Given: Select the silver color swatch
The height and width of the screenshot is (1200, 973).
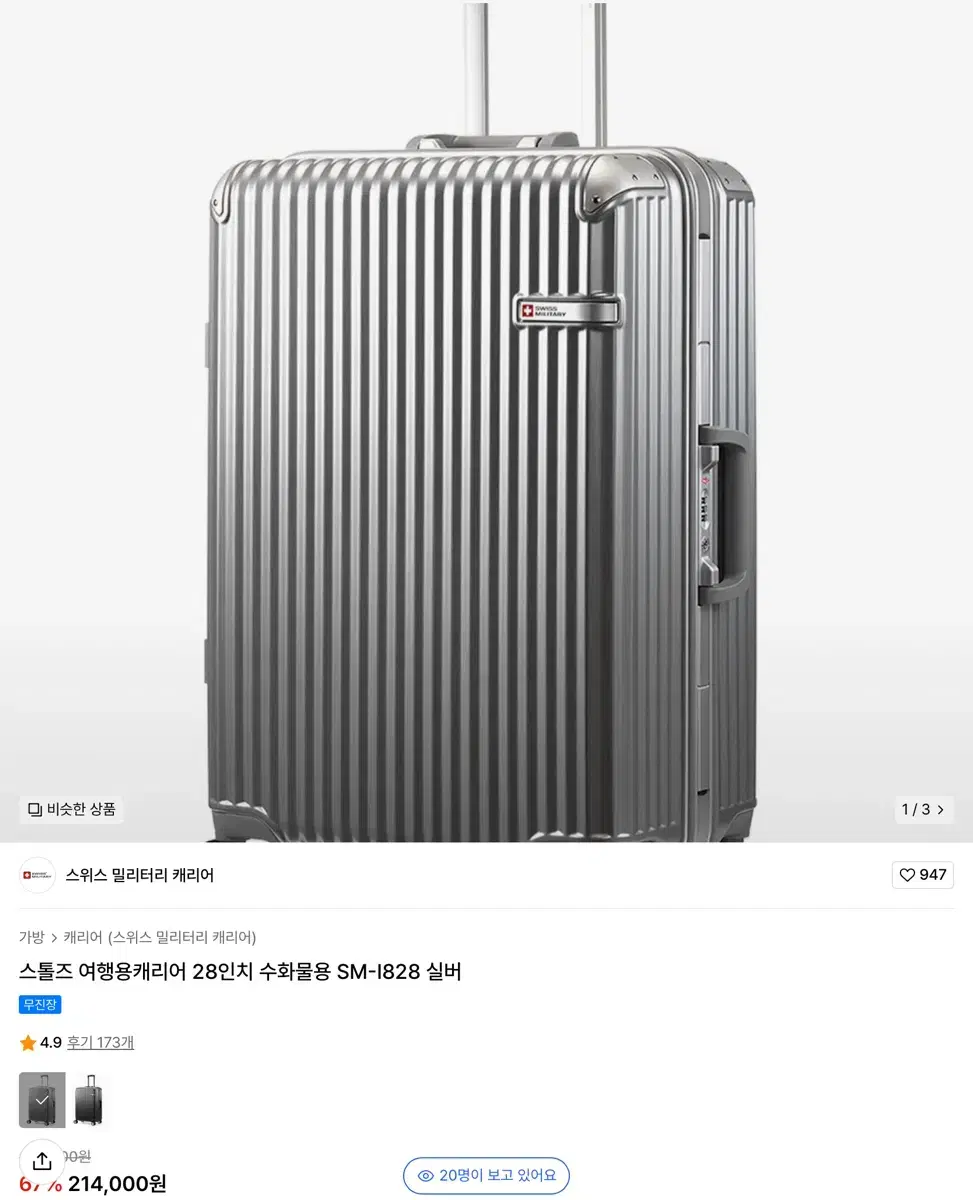Looking at the screenshot, I should coord(42,1100).
